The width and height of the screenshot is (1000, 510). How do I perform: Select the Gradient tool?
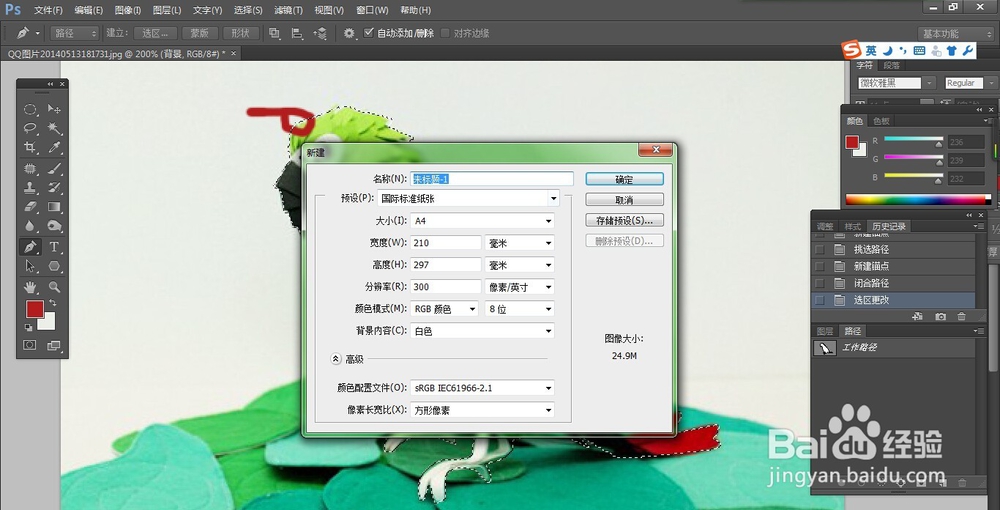pyautogui.click(x=54, y=207)
